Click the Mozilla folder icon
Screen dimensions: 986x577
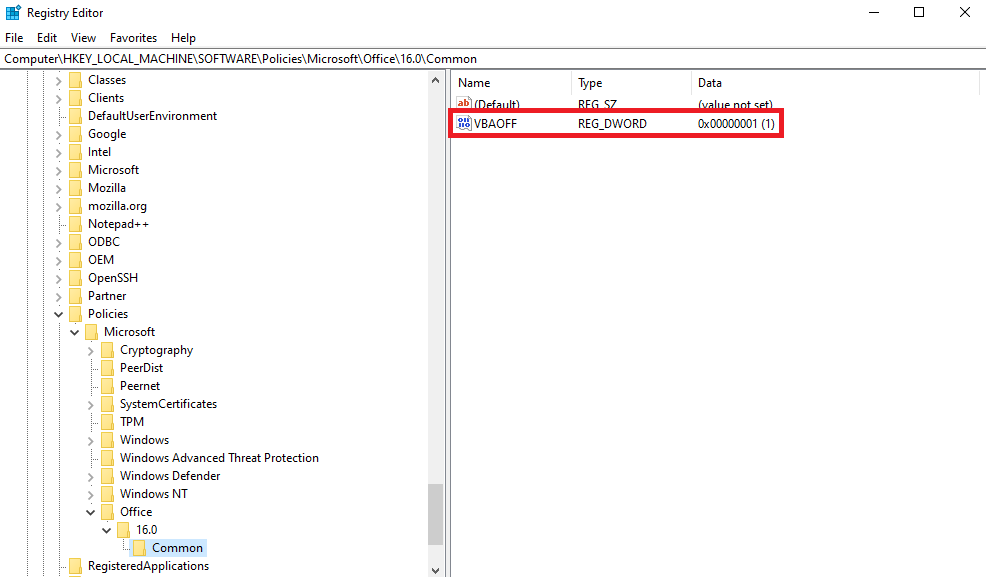pos(75,188)
